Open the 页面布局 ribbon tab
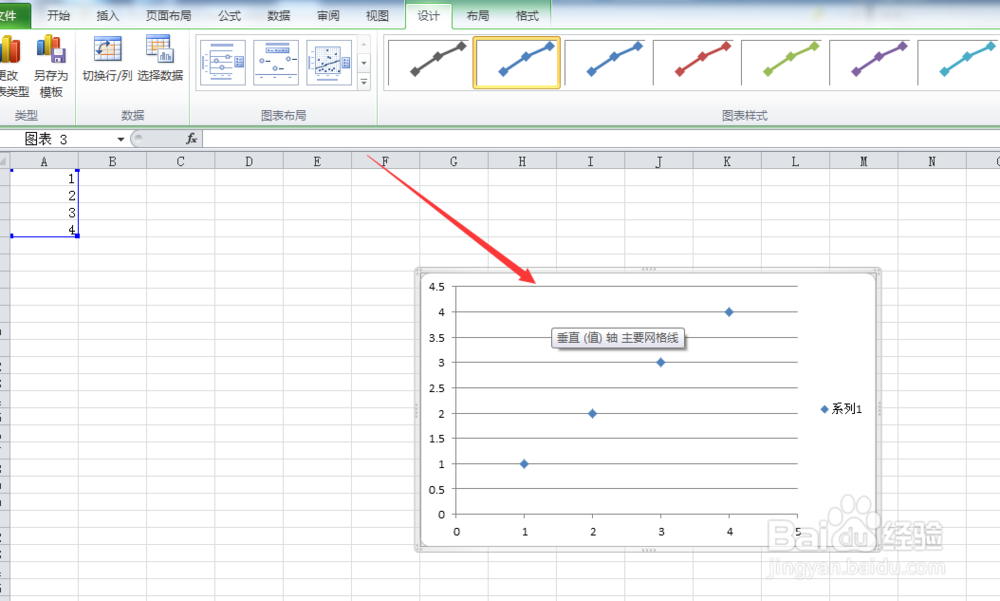This screenshot has width=1000, height=601. 168,15
